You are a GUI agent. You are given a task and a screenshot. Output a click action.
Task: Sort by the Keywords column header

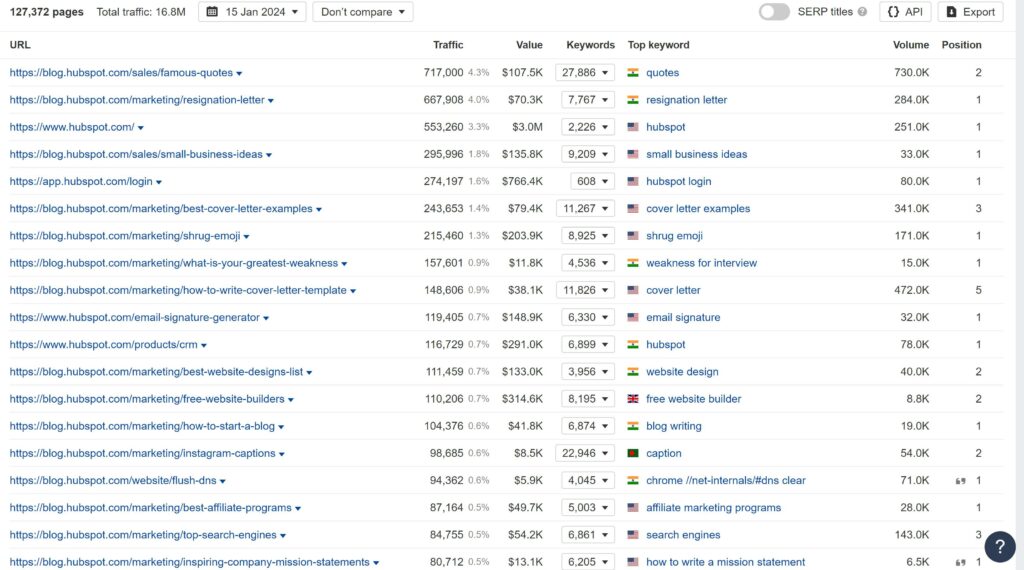pyautogui.click(x=590, y=45)
